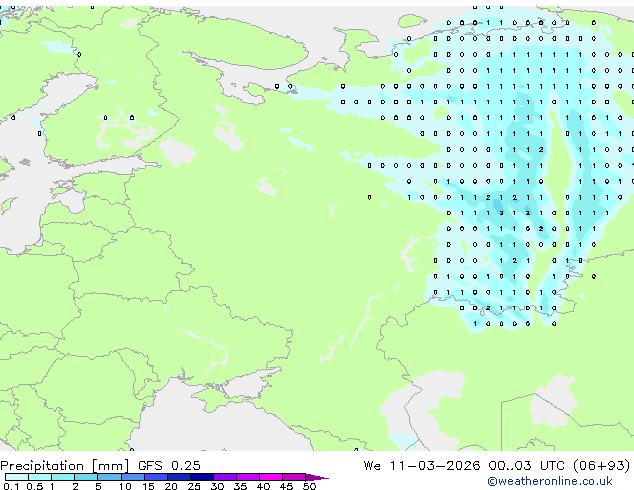
Task: Click the 5–10 mm legend swatch
Action: [109, 477]
